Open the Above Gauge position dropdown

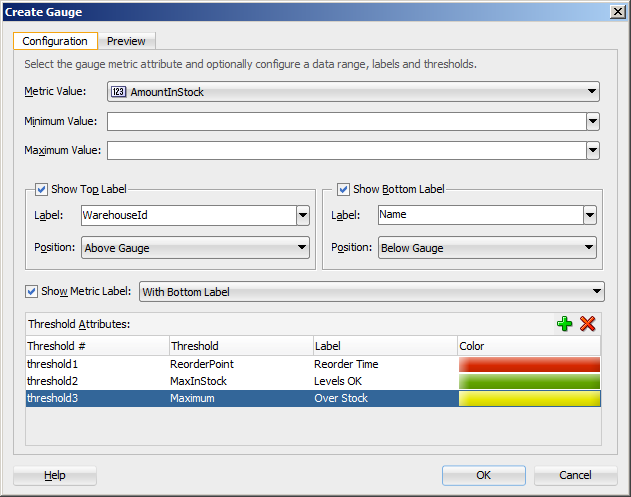pos(195,247)
